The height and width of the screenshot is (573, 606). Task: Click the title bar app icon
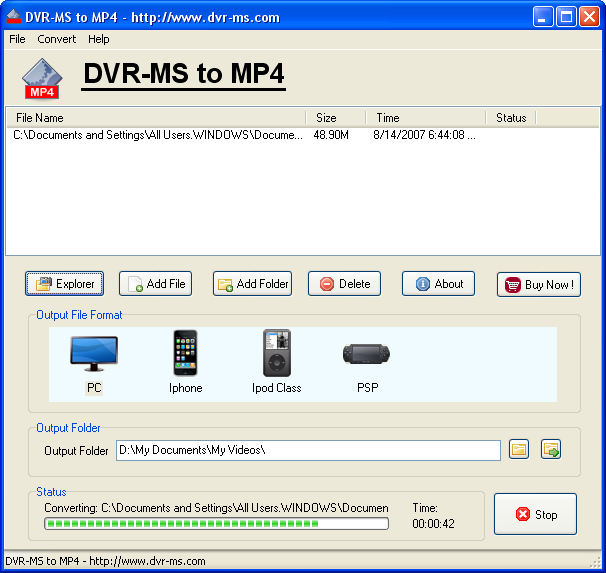14,17
